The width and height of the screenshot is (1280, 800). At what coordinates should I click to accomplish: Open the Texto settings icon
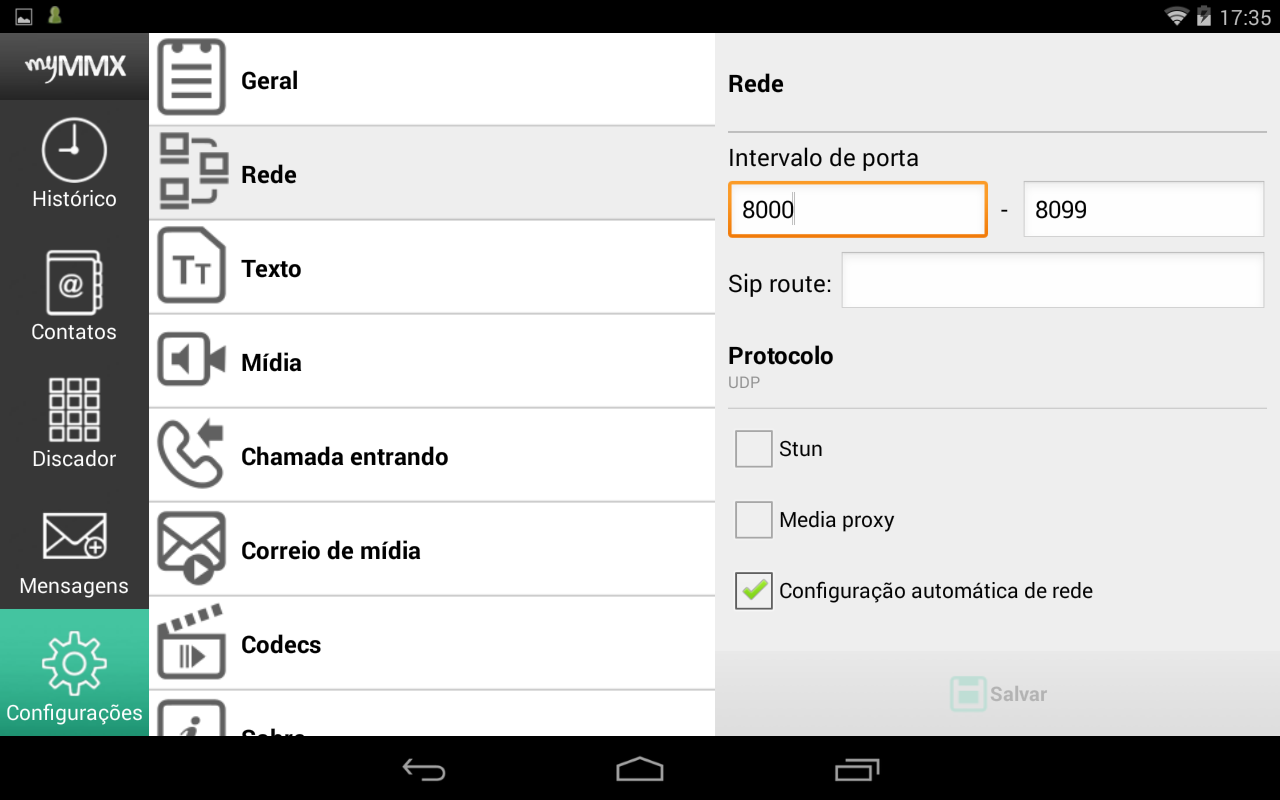point(192,267)
